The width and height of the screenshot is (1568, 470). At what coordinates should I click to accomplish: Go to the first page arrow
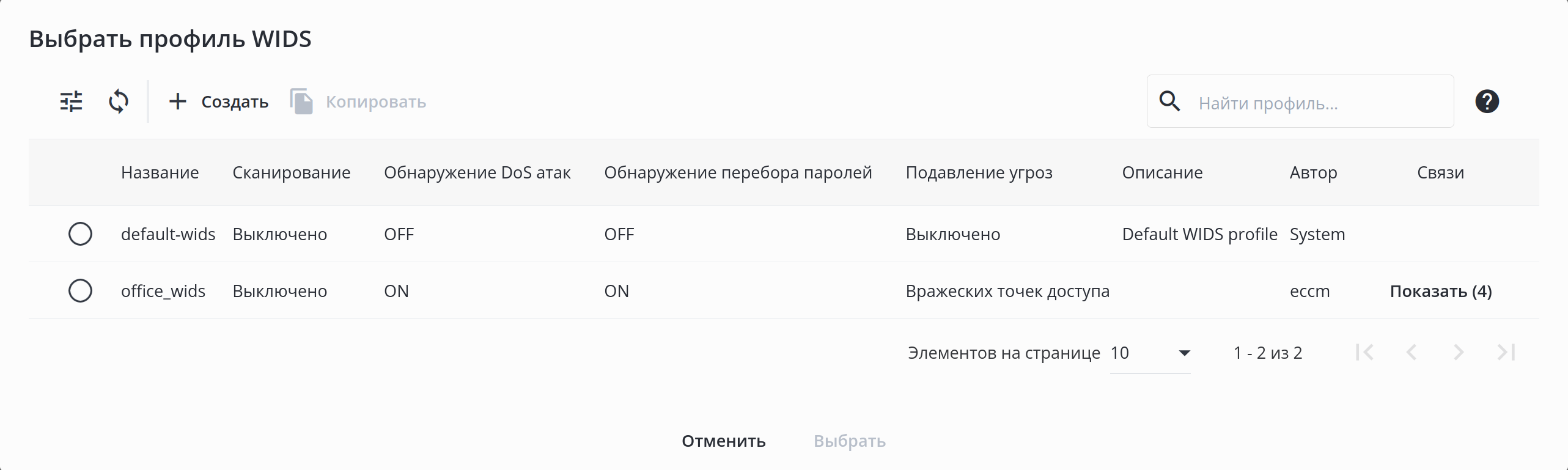[x=1364, y=353]
